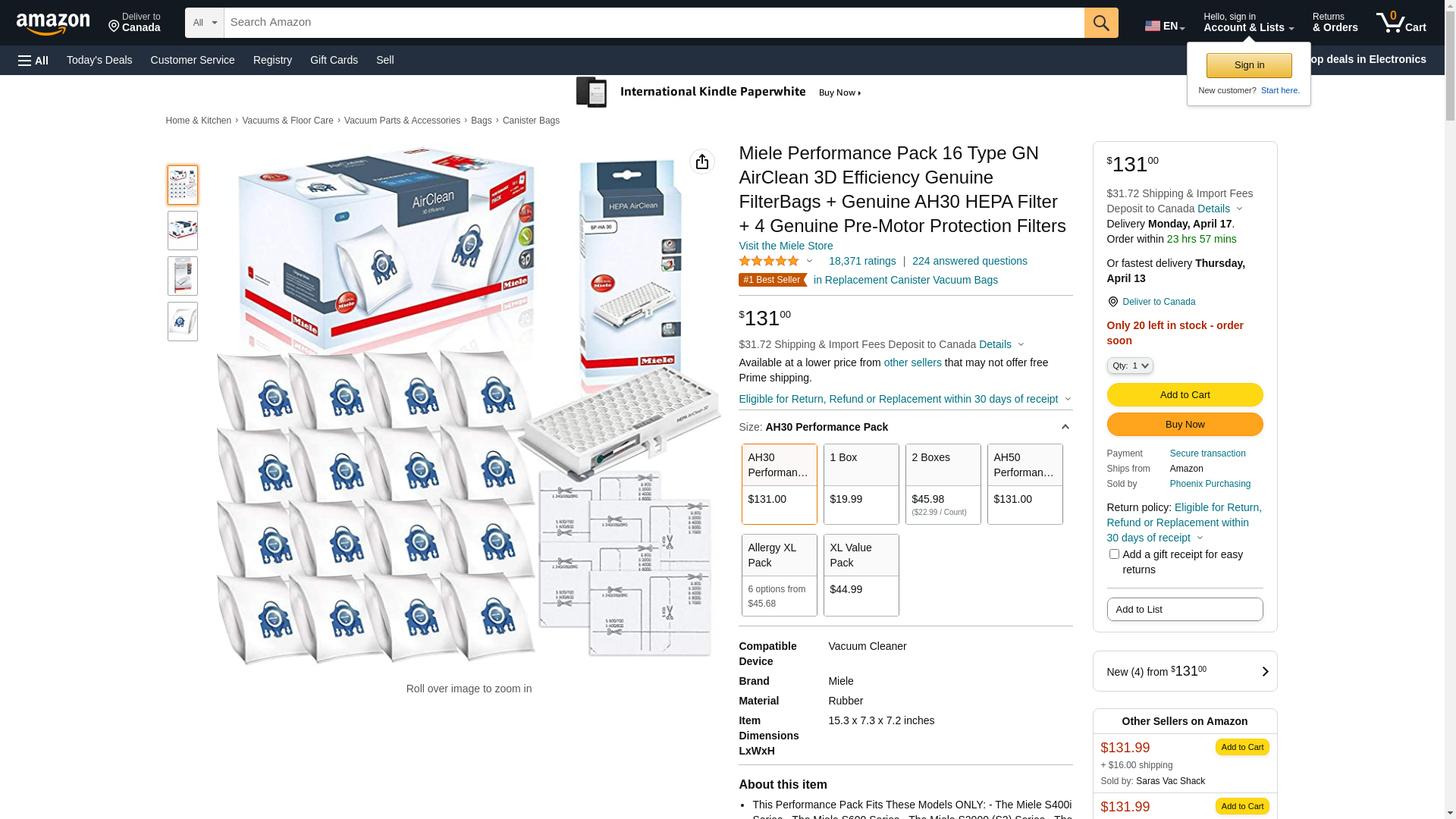Image resolution: width=1456 pixels, height=819 pixels.
Task: Open Phoenix Purchasing seller page
Action: coord(1210,484)
